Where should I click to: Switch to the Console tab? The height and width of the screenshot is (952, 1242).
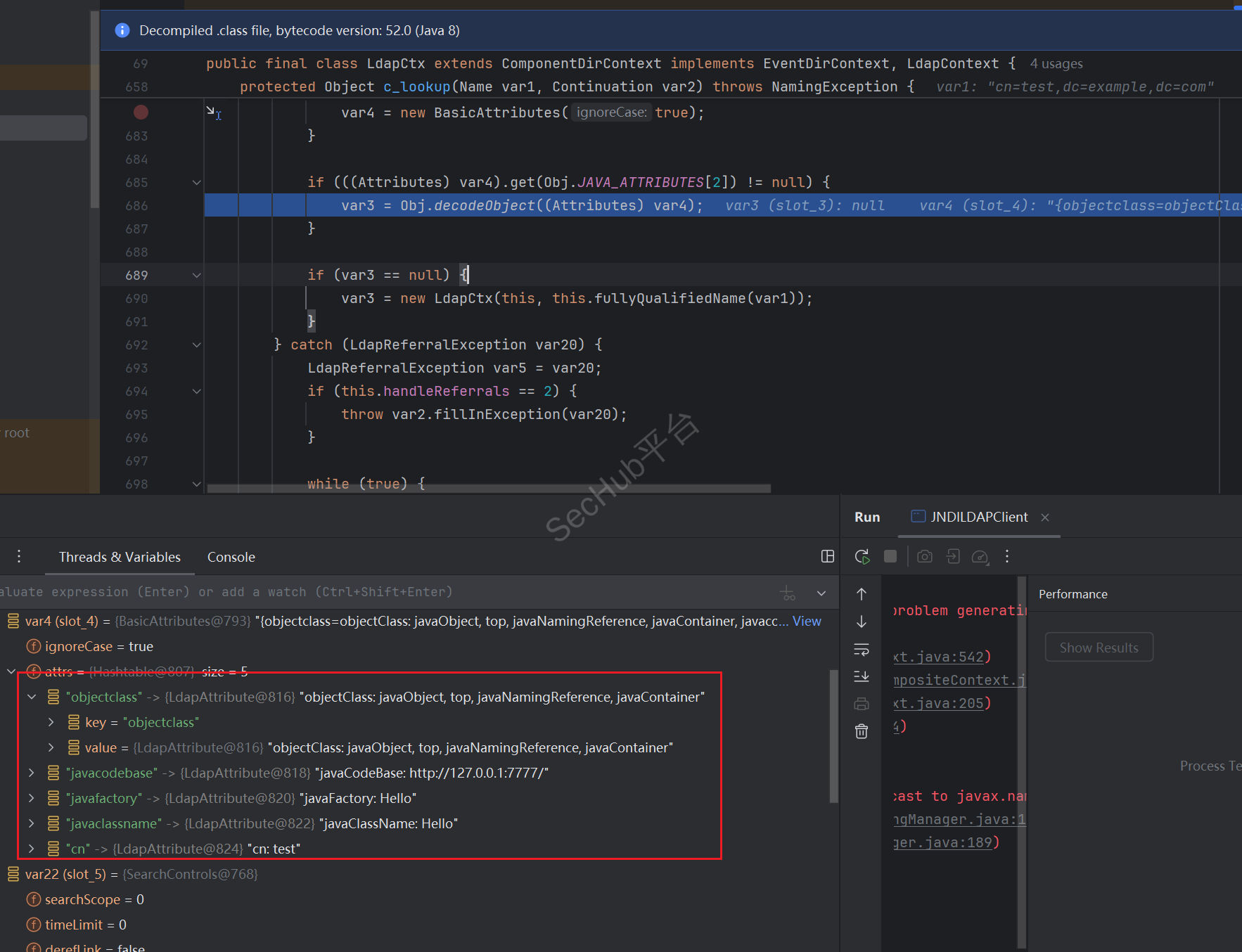click(x=231, y=557)
